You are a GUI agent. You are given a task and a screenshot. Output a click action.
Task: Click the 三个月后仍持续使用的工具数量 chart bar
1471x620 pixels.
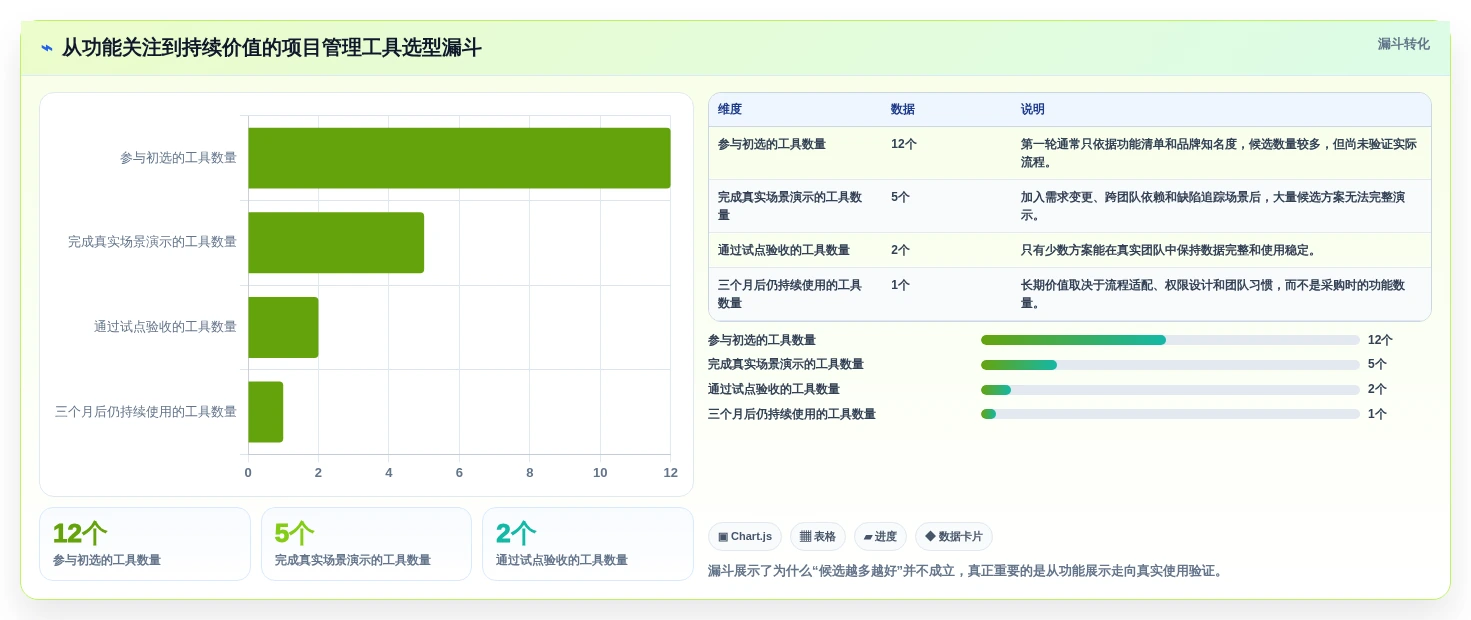(266, 412)
